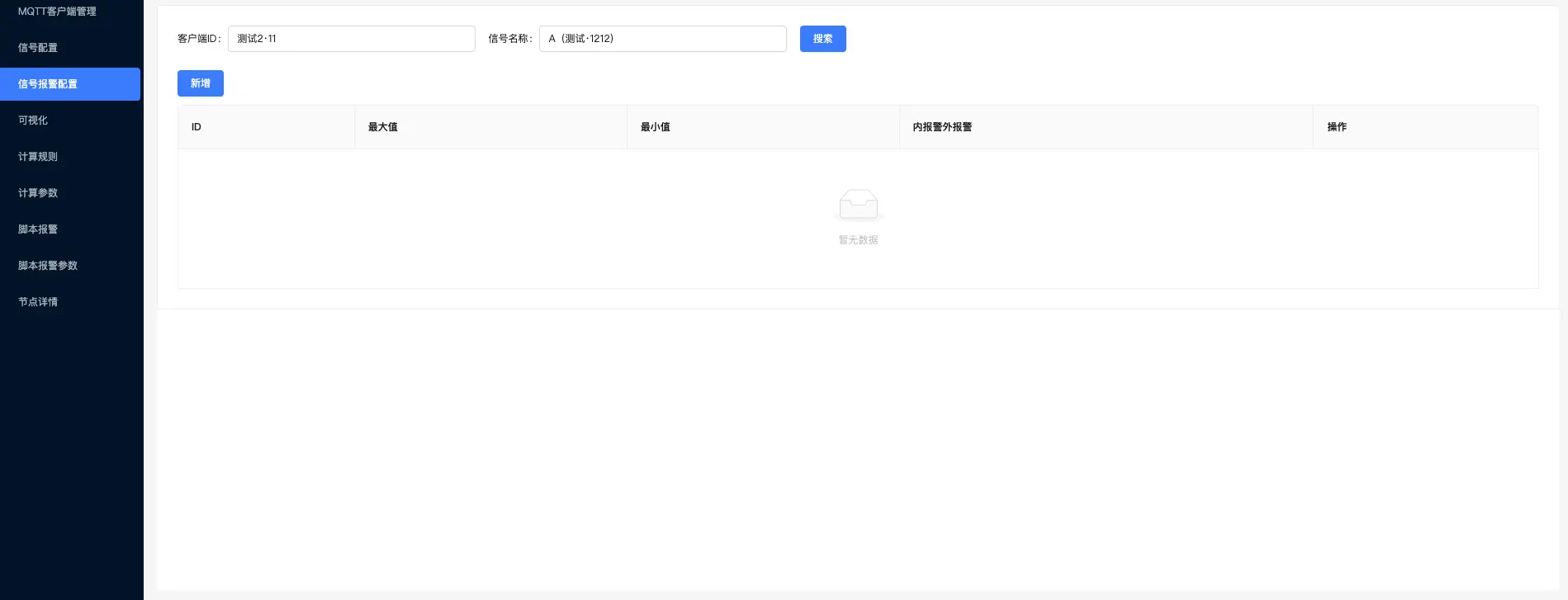Click the 暂无数据 placeholder text
Image resolution: width=1568 pixels, height=600 pixels.
point(859,240)
